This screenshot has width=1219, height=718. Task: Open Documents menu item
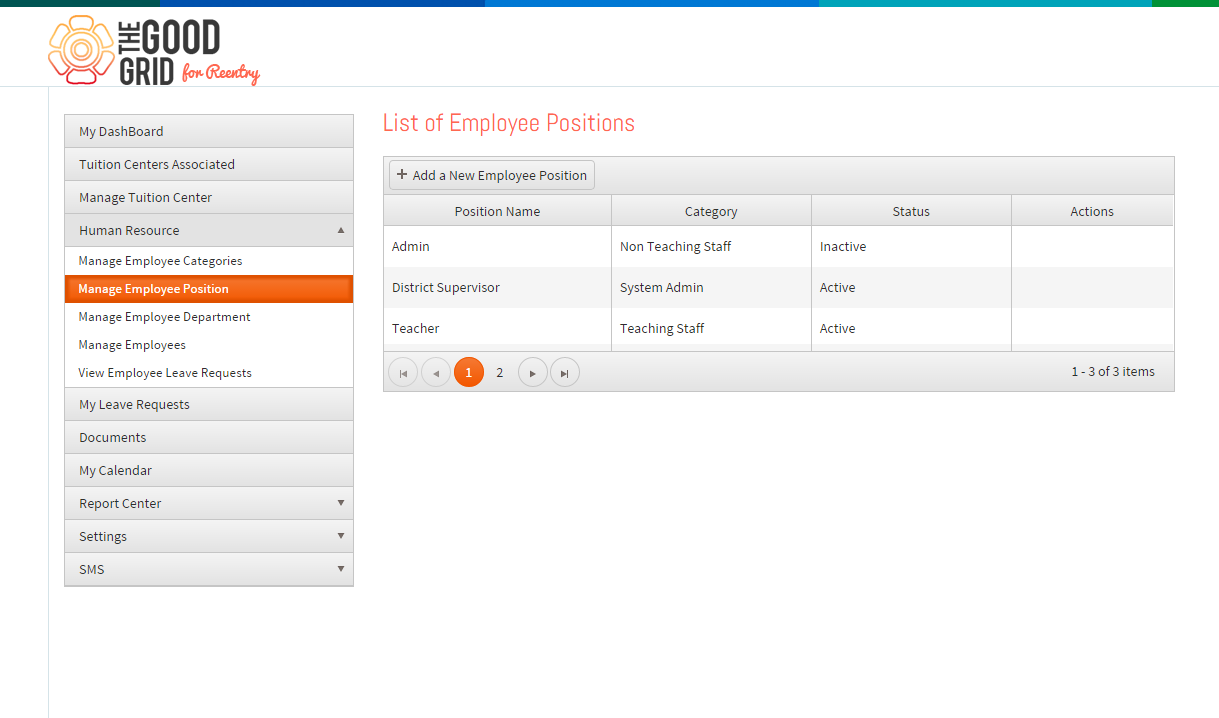[209, 437]
